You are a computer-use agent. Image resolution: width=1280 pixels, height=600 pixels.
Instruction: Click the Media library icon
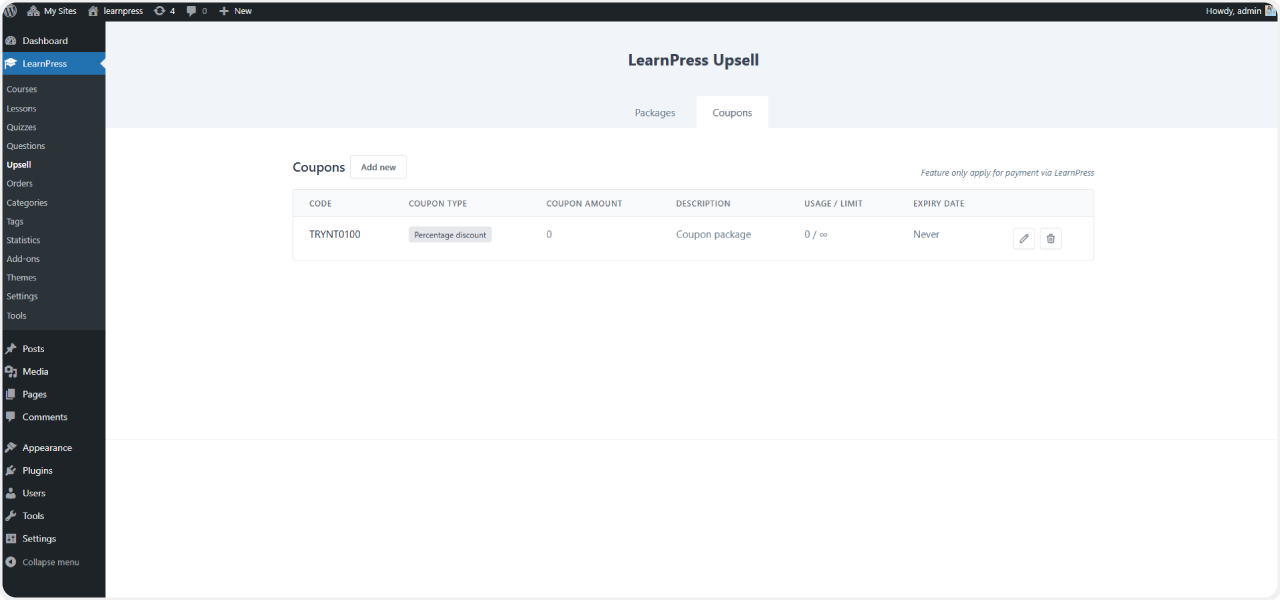[12, 371]
